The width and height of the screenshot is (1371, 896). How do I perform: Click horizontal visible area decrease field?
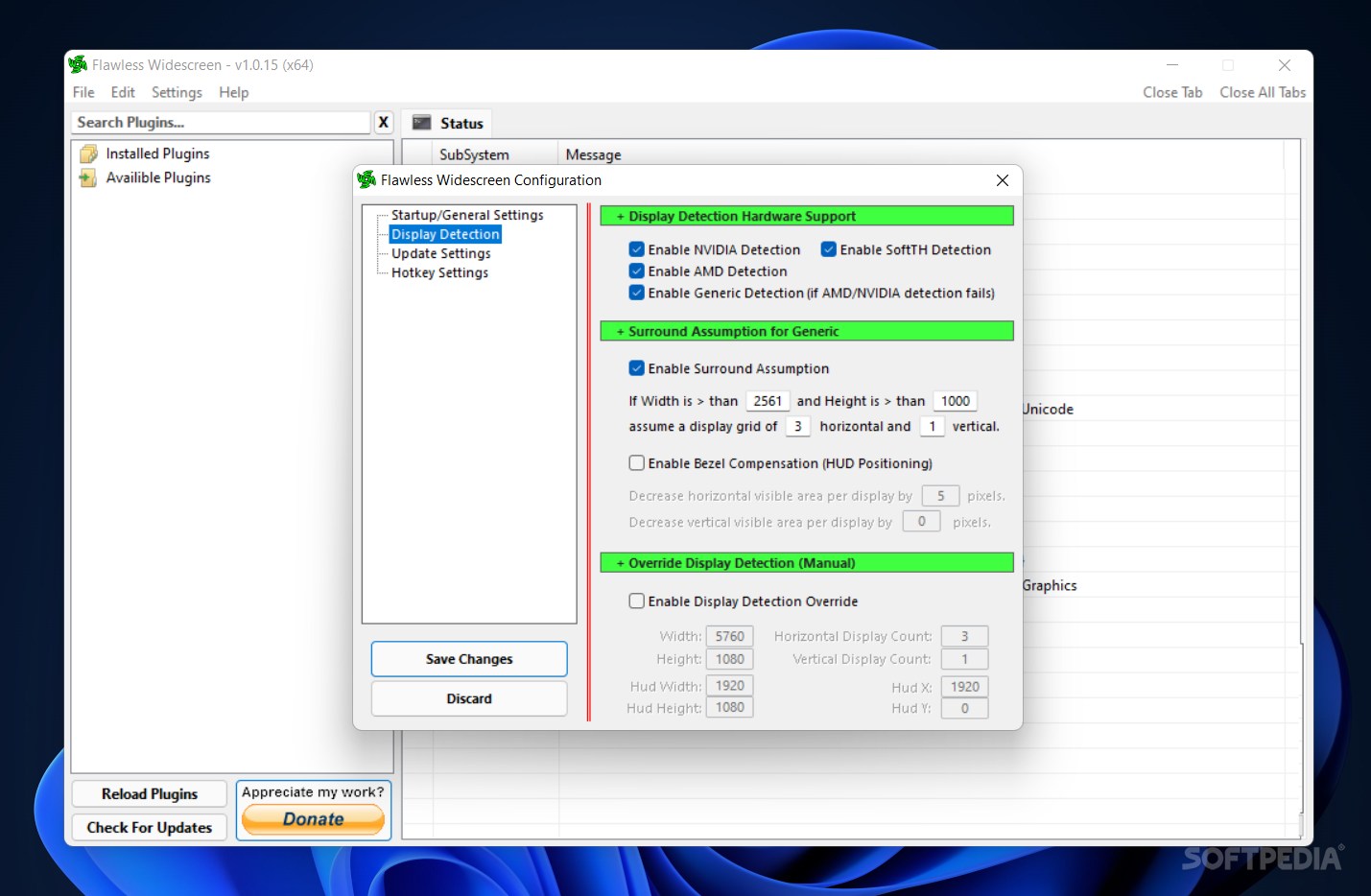940,496
